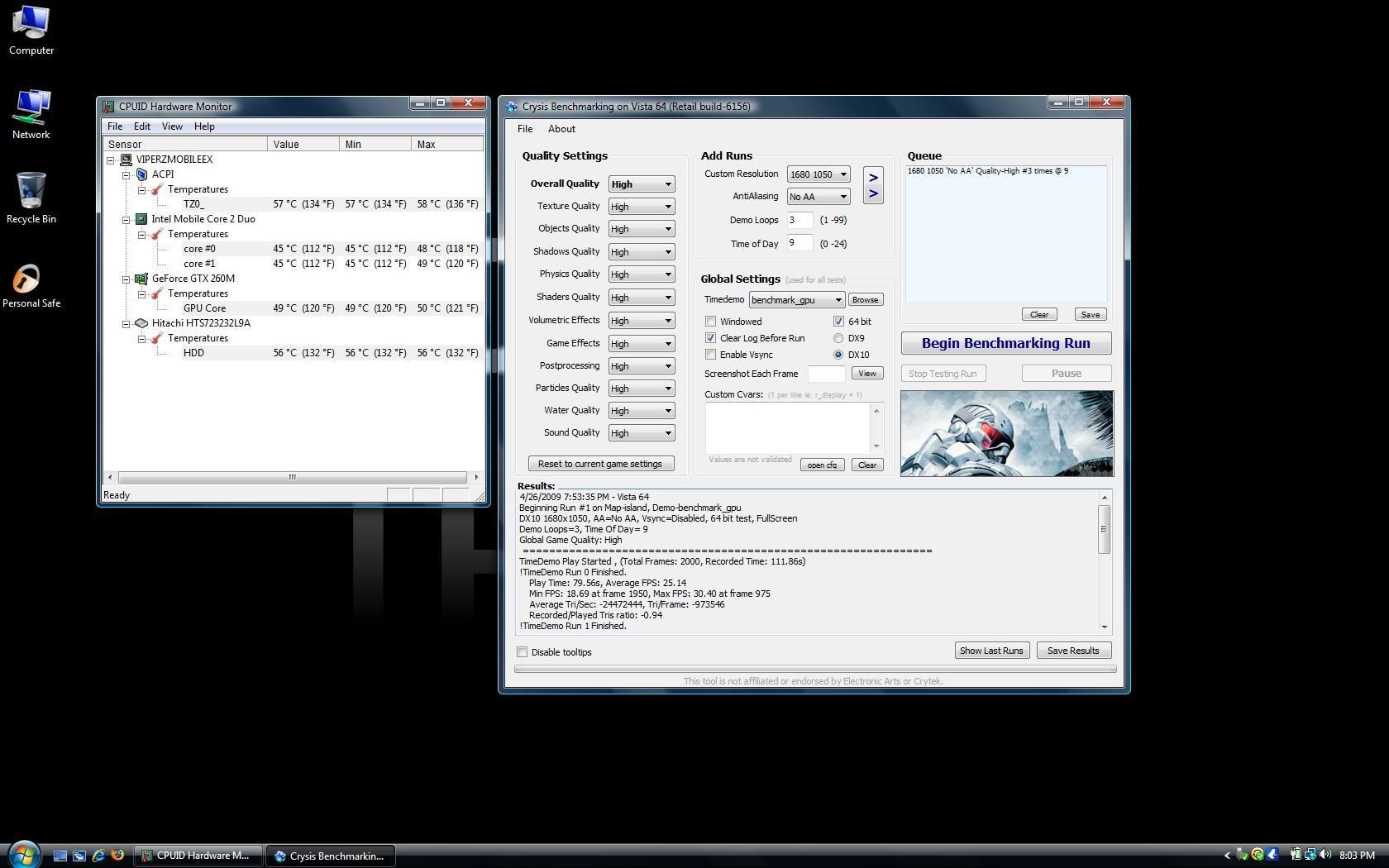
Task: Collapse the GeForce GTX 260M node
Action: click(x=126, y=279)
